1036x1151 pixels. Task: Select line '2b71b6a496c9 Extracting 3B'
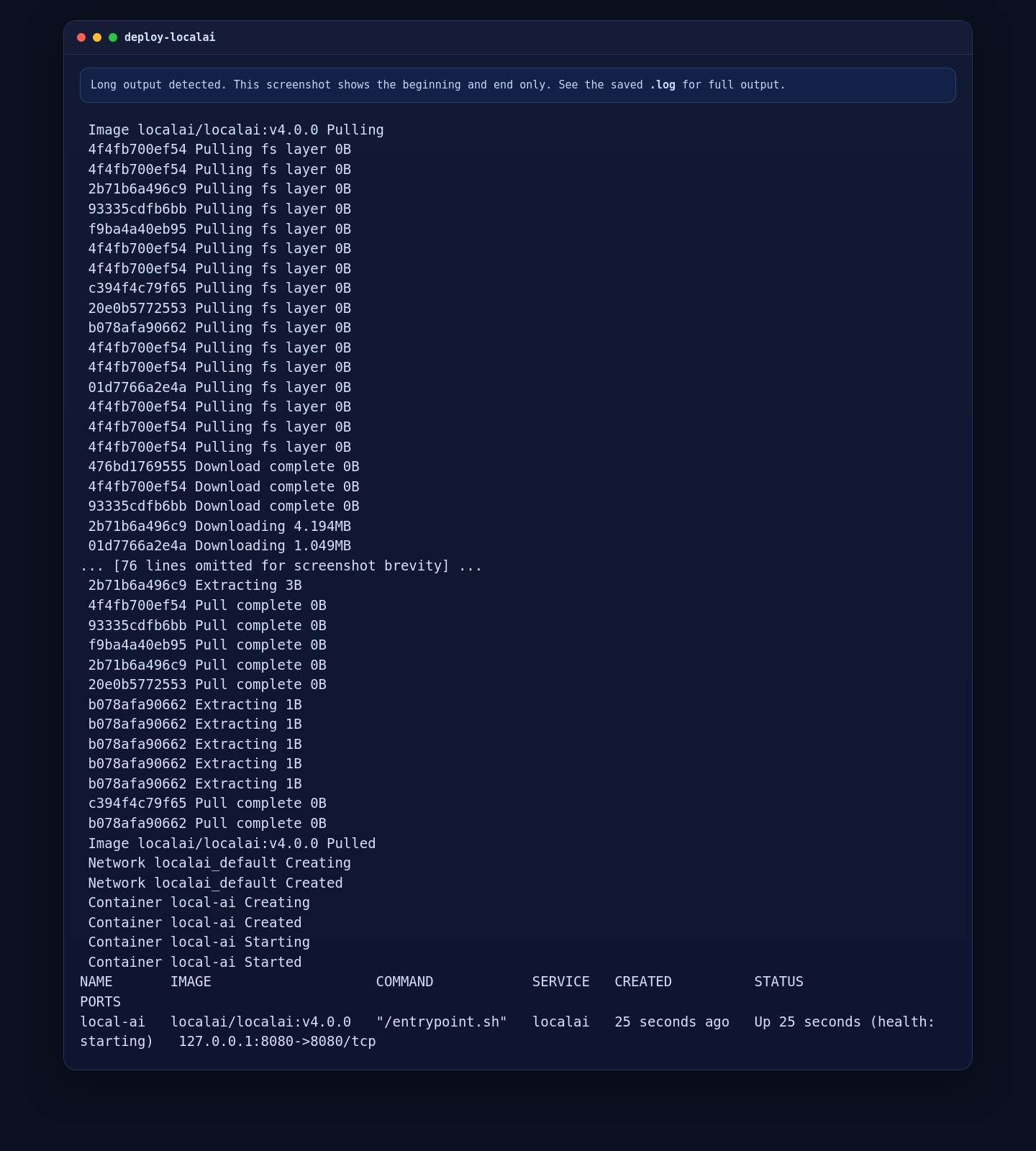tap(195, 586)
